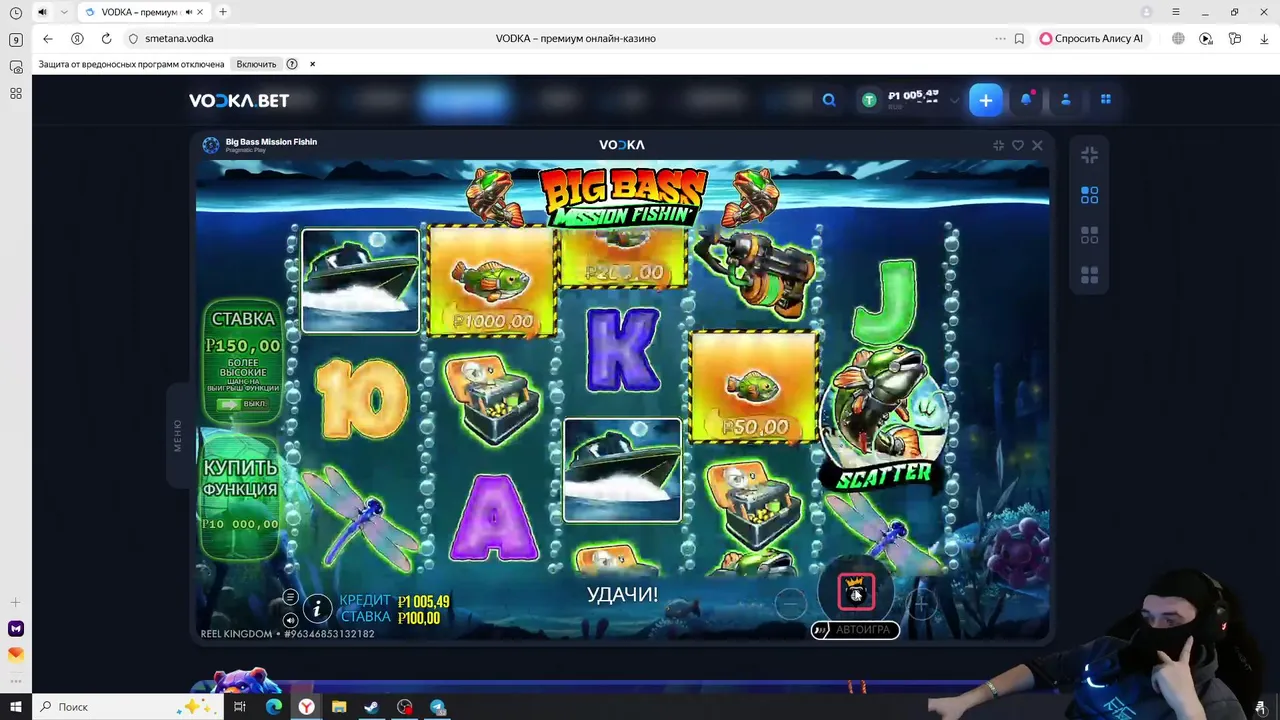The height and width of the screenshot is (720, 1280).
Task: Close the Big Bass game window
Action: click(x=1037, y=145)
